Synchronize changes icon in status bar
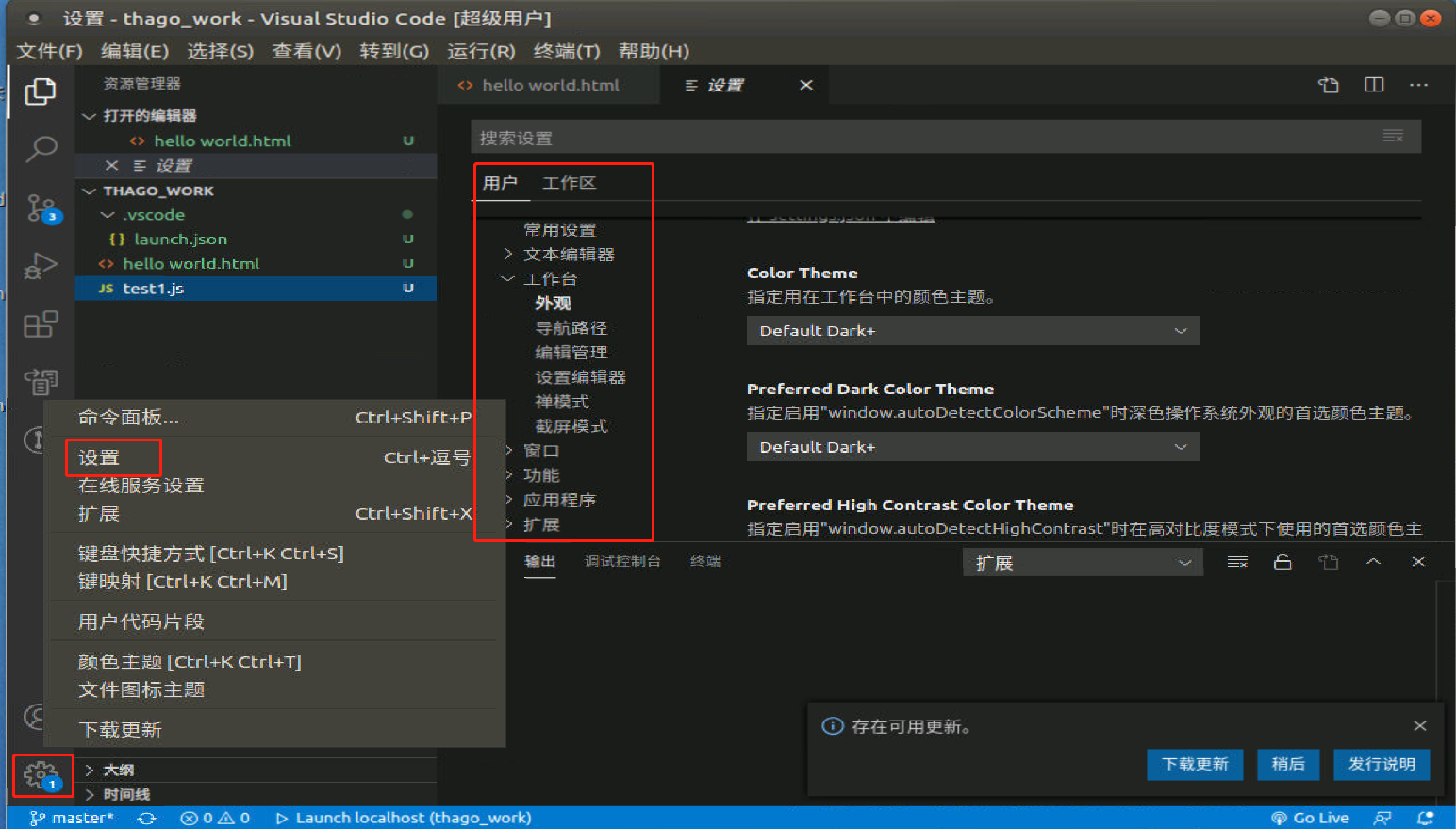The width and height of the screenshot is (1456, 829). point(146,818)
